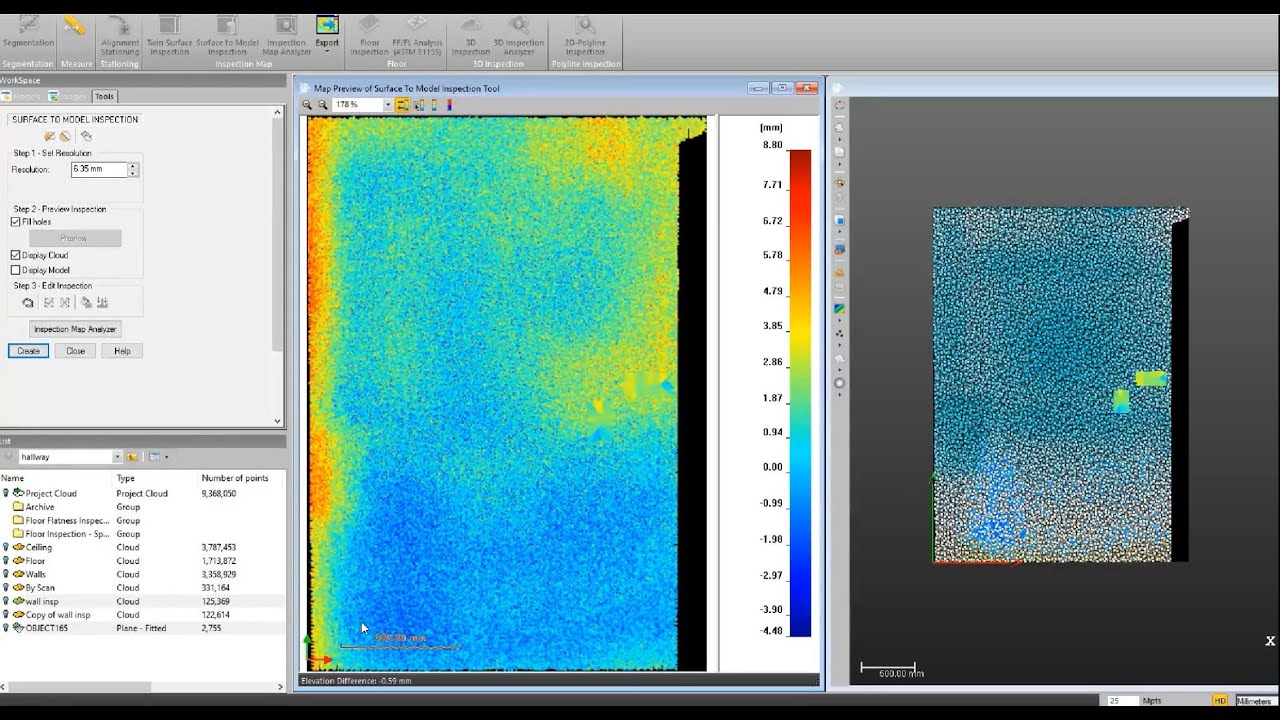Select the Floor cloud row
1280x720 pixels.
(x=142, y=561)
